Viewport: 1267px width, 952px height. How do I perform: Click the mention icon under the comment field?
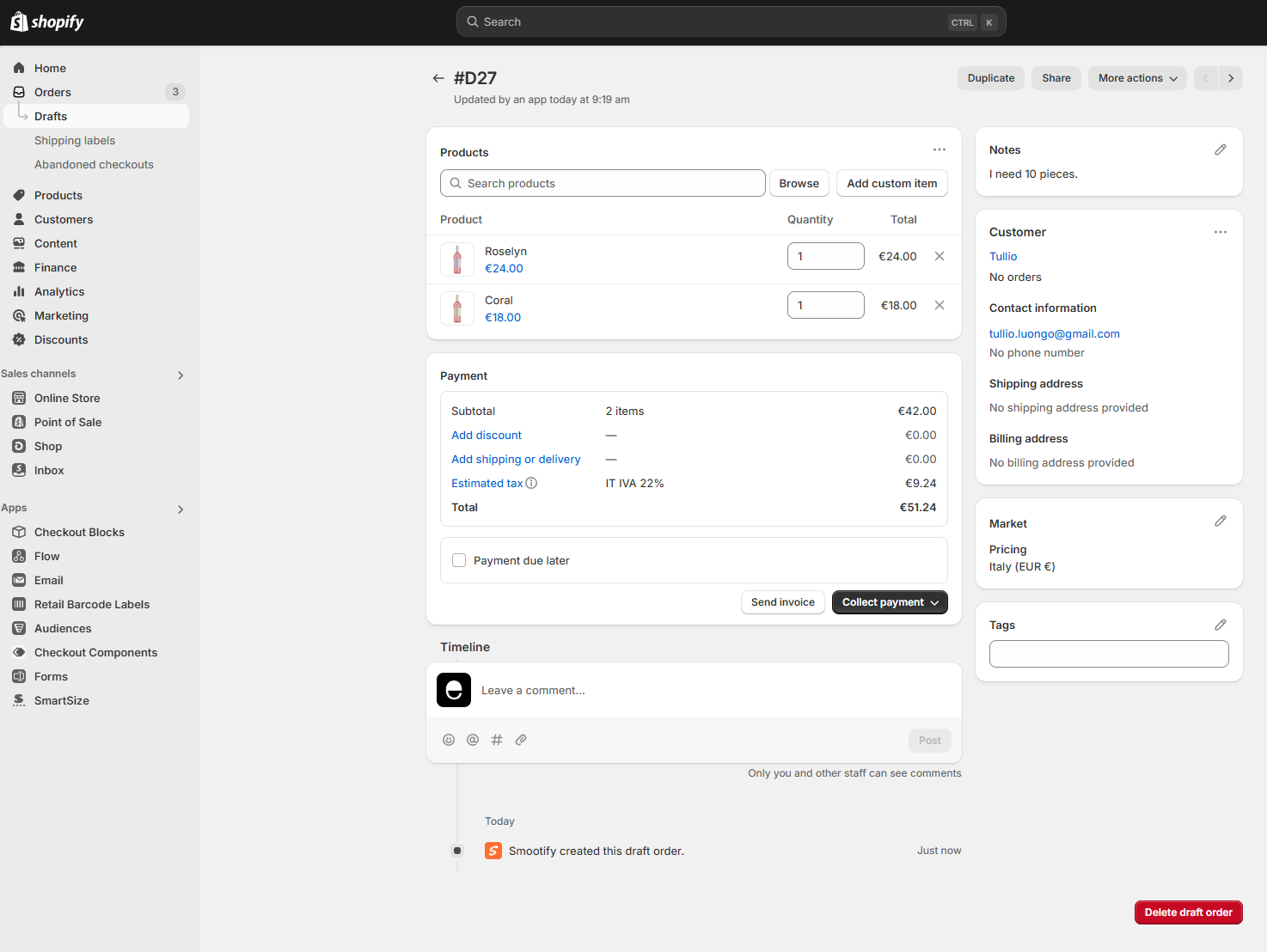click(472, 740)
